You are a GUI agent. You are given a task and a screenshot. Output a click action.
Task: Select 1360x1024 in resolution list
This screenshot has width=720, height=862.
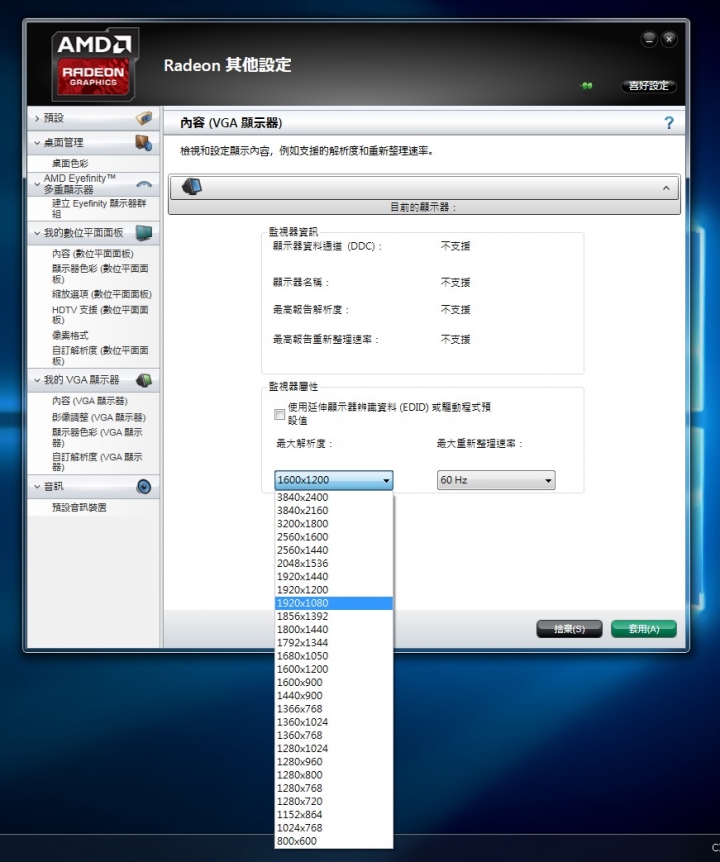pyautogui.click(x=334, y=722)
